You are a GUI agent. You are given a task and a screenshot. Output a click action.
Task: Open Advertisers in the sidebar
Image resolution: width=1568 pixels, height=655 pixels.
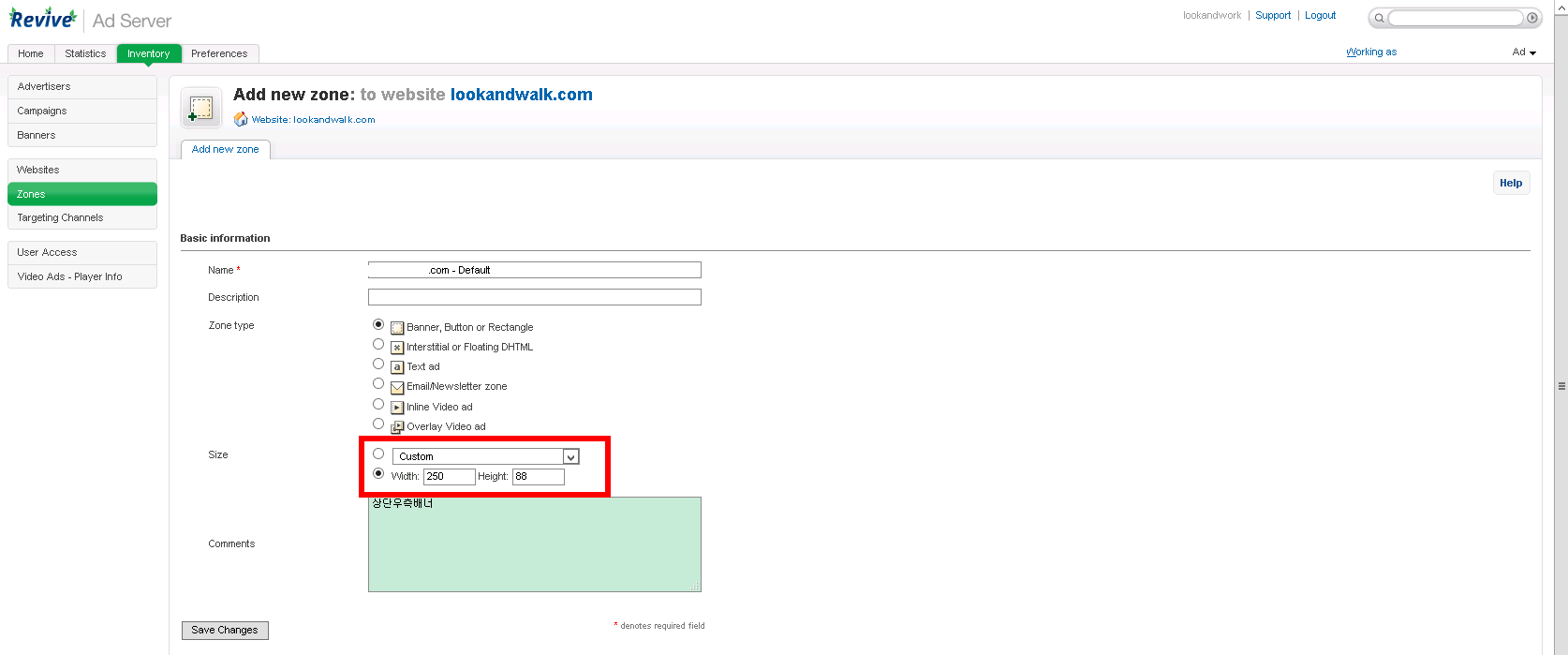coord(82,86)
